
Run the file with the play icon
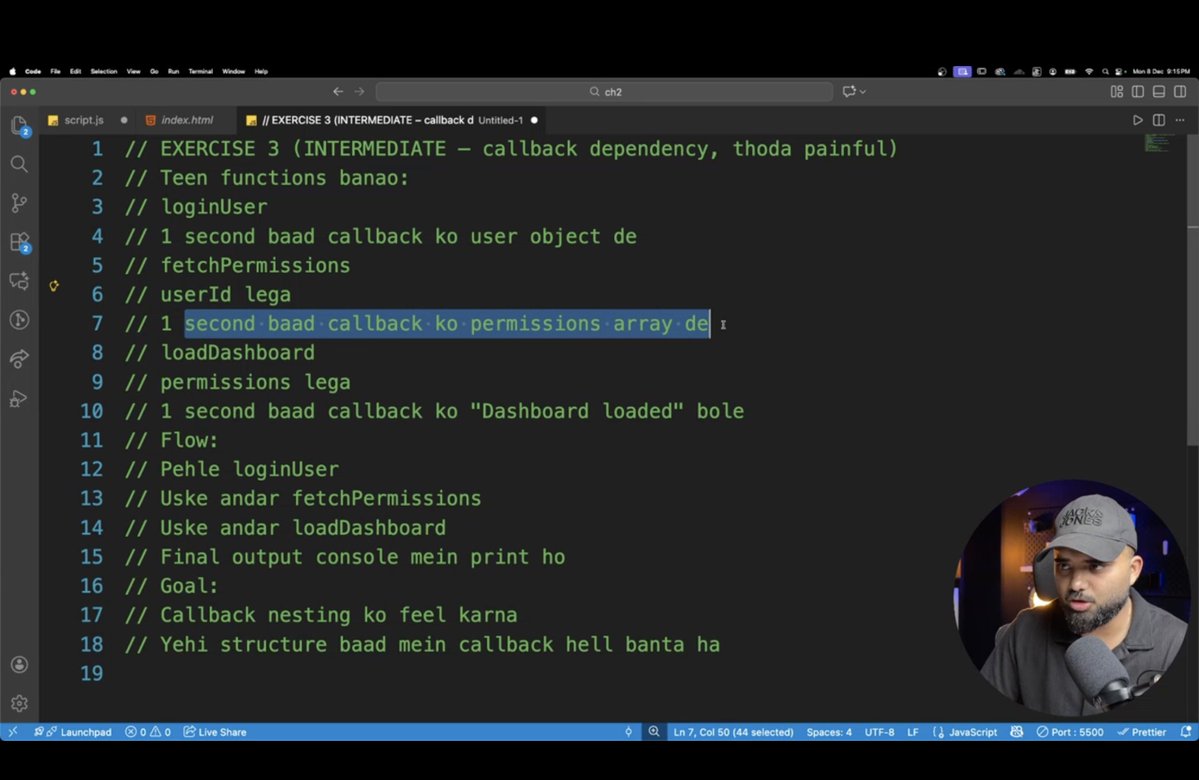1138,120
